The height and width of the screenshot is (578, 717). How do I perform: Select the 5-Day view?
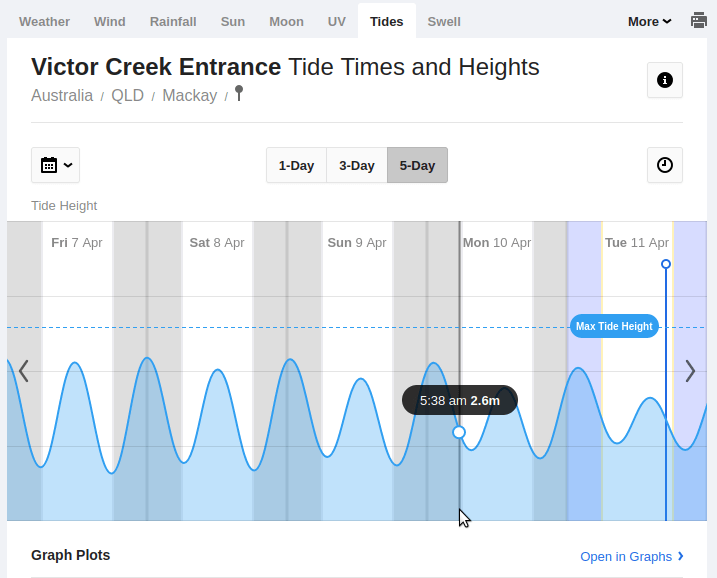(417, 166)
